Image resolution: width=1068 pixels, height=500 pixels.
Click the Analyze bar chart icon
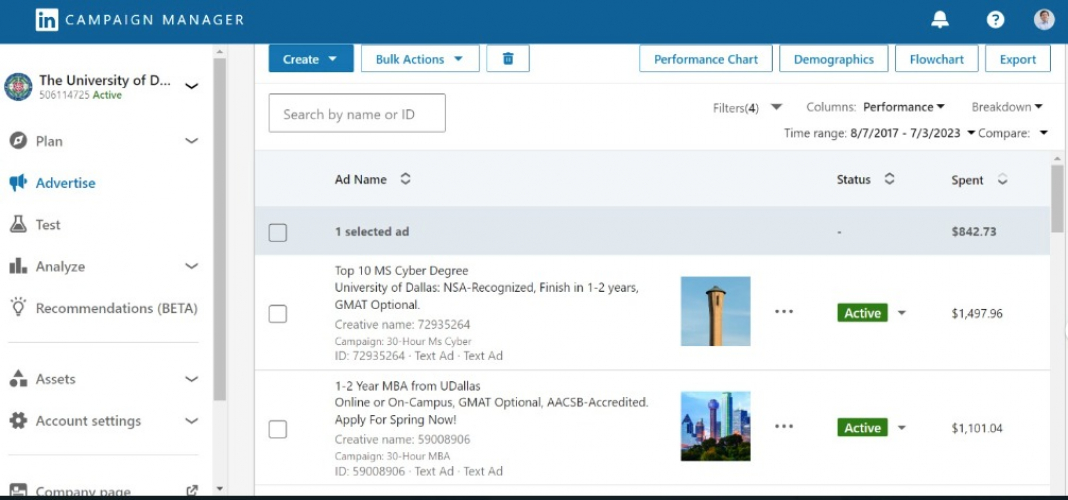[x=18, y=266]
